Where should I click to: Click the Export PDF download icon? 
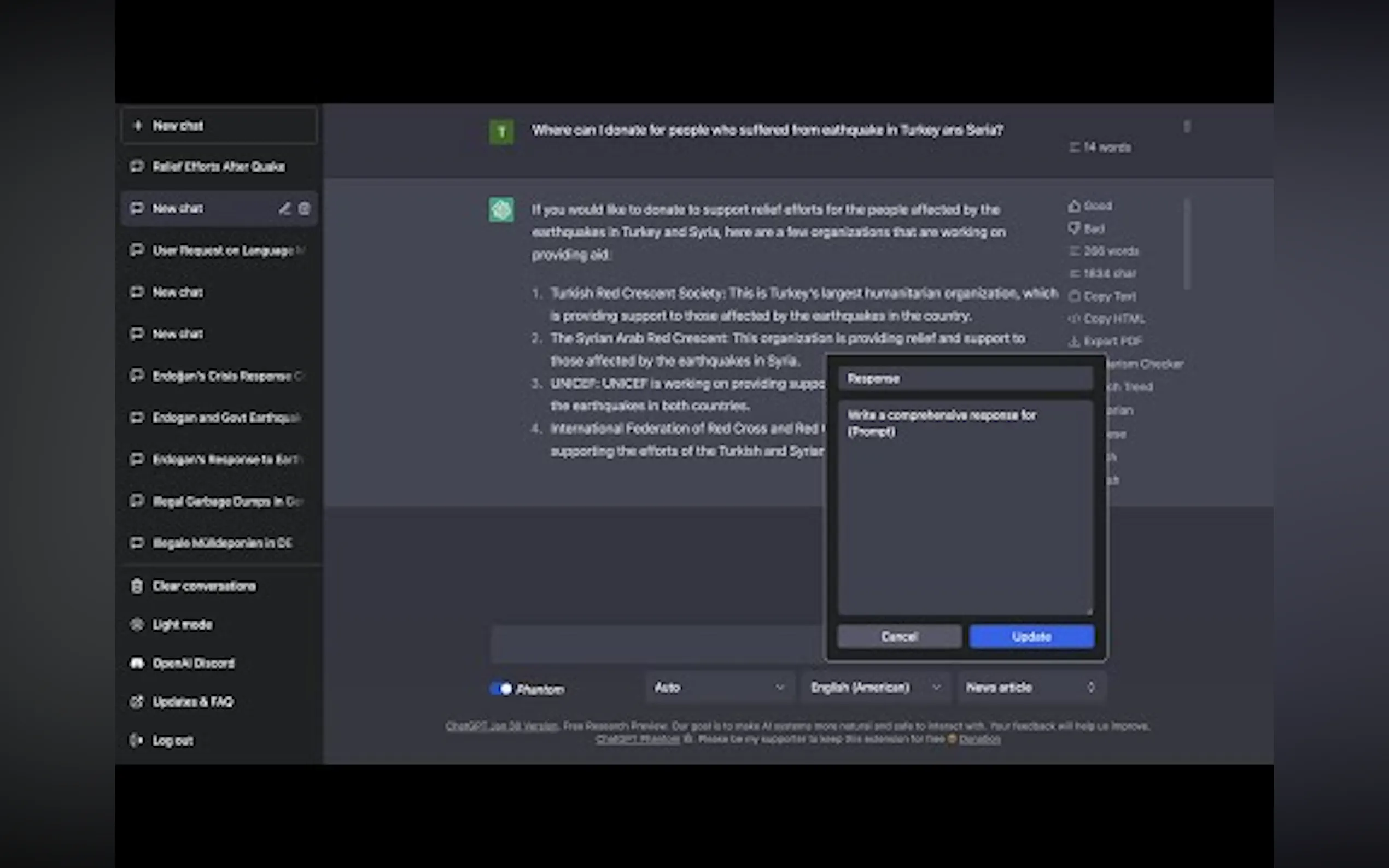(x=1074, y=342)
